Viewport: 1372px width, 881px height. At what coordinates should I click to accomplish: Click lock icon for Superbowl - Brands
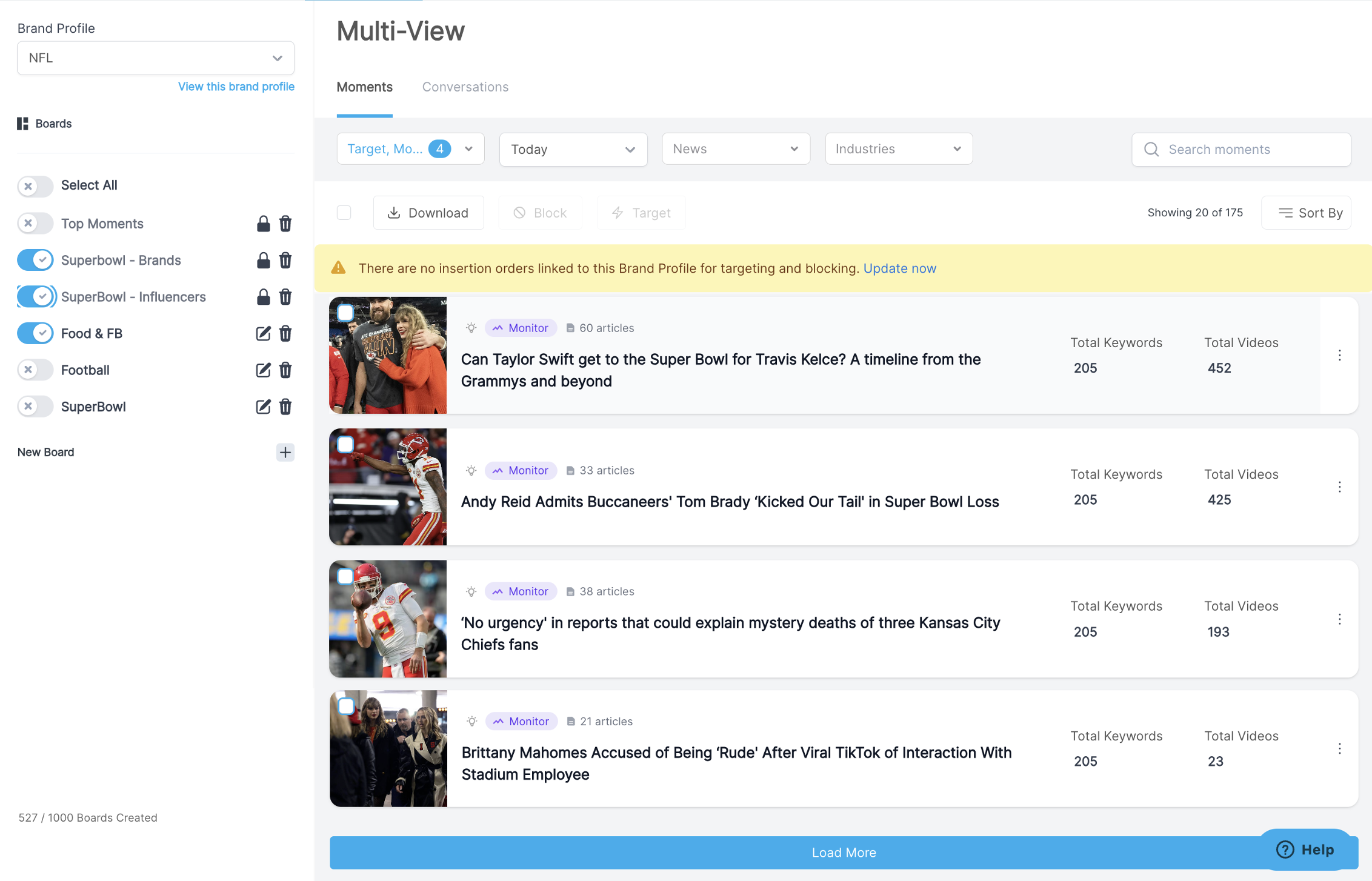263,261
